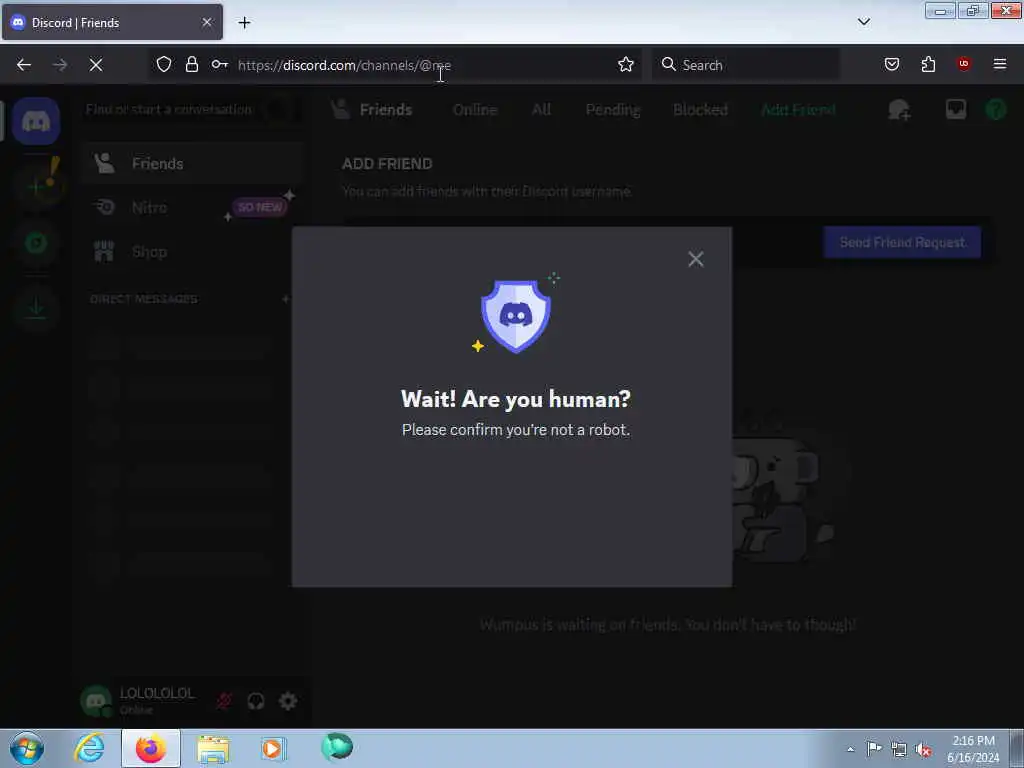1024x768 pixels.
Task: Close the 'Are you human' dialog
Action: (x=696, y=259)
